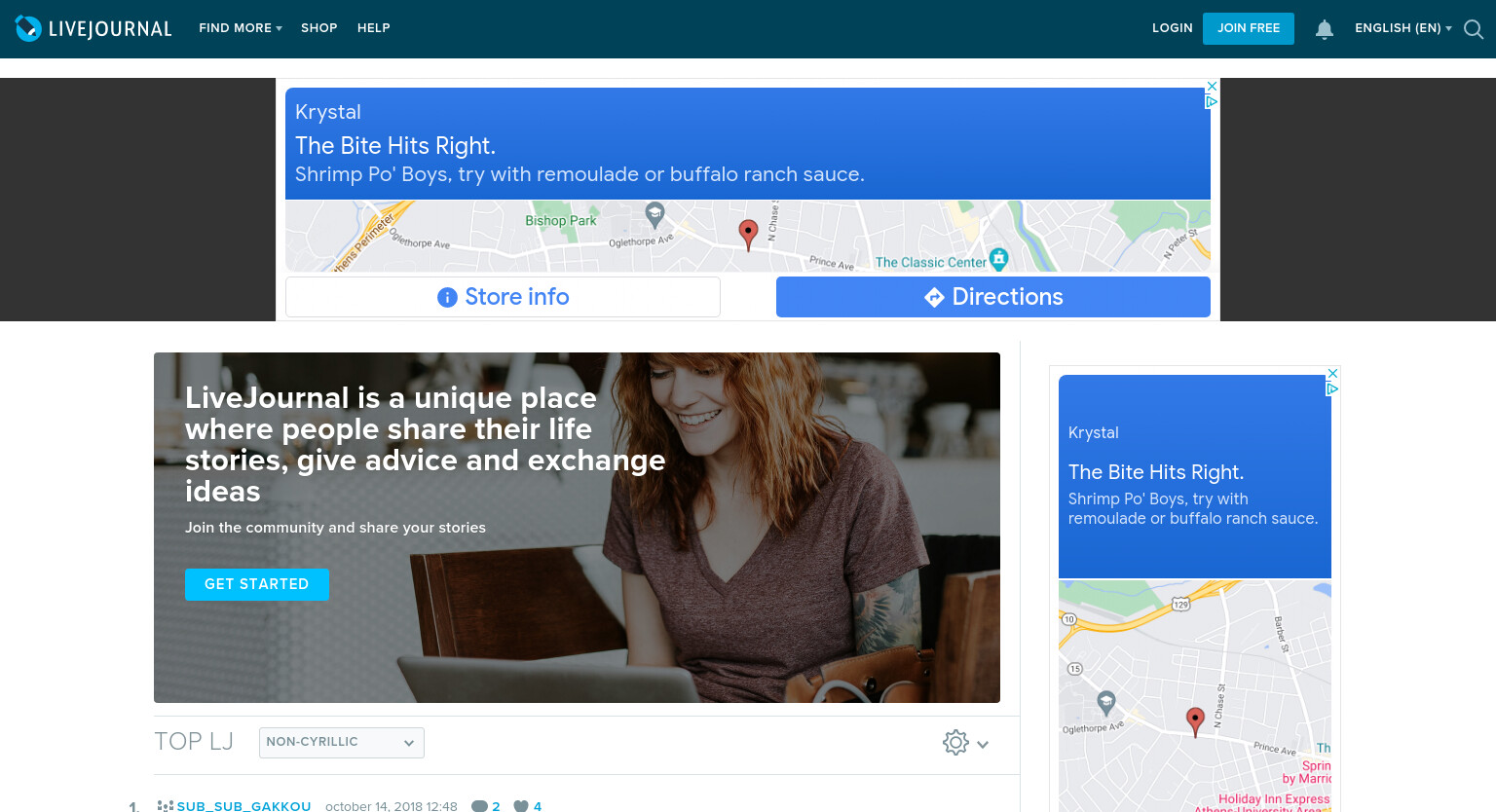Open the SUB_SUB_GAKKOU journal link

click(x=243, y=806)
